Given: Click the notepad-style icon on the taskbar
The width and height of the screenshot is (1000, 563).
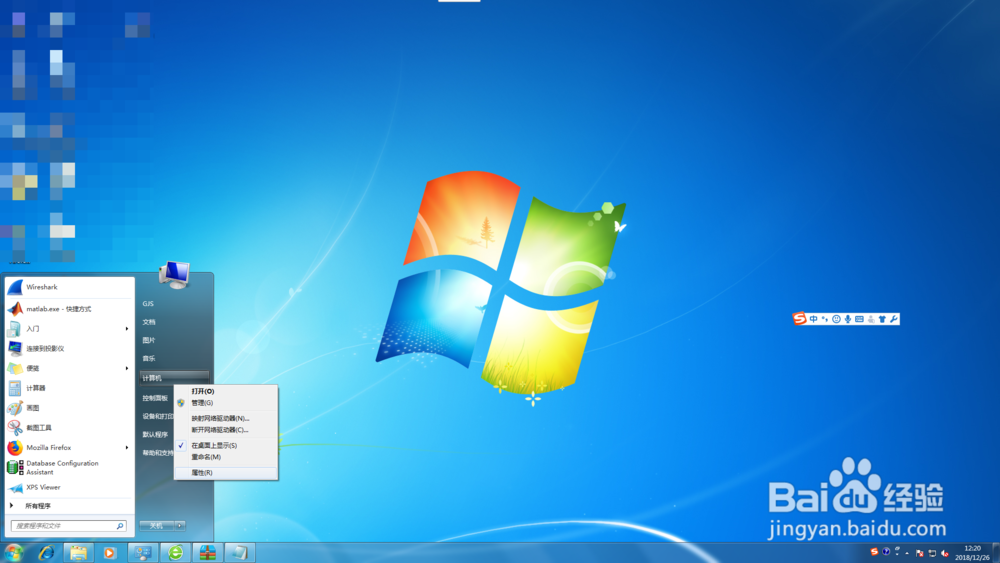Looking at the screenshot, I should pyautogui.click(x=240, y=553).
